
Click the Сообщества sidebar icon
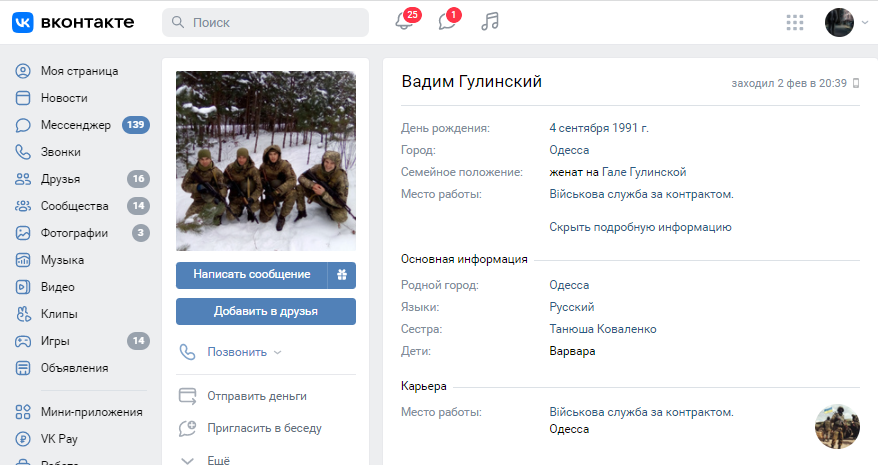click(23, 206)
